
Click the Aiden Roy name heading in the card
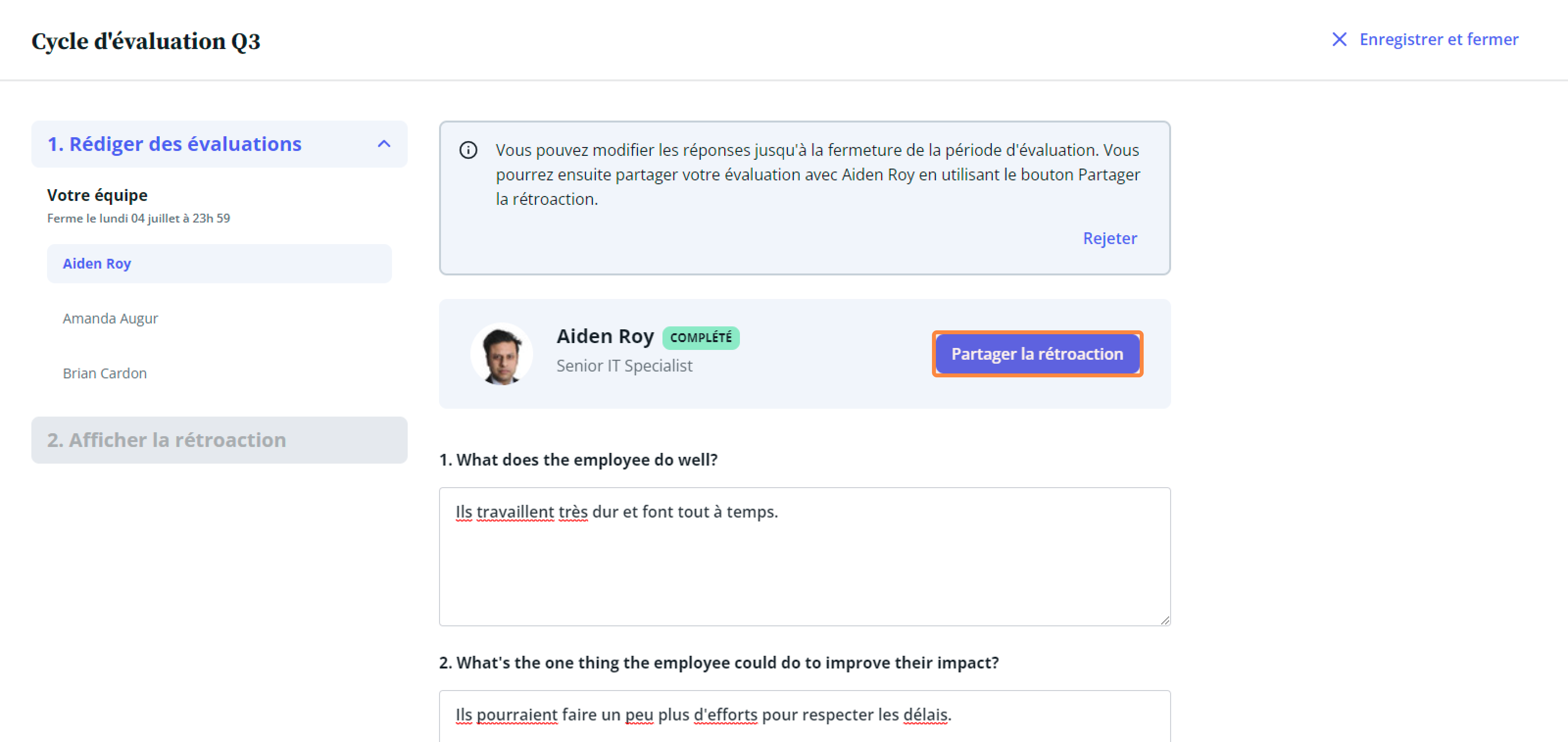pyautogui.click(x=605, y=336)
